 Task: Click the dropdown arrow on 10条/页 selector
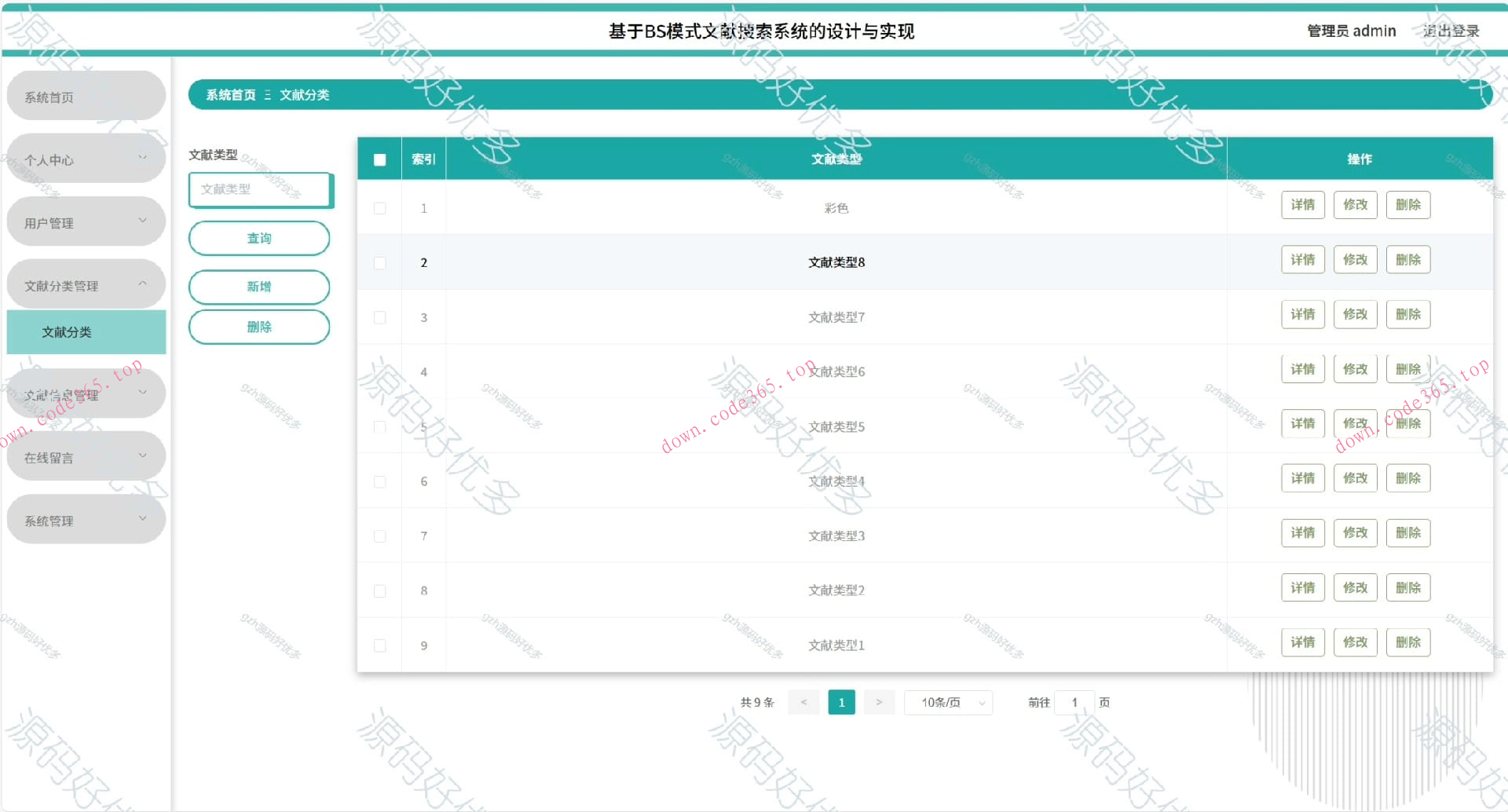click(x=980, y=702)
